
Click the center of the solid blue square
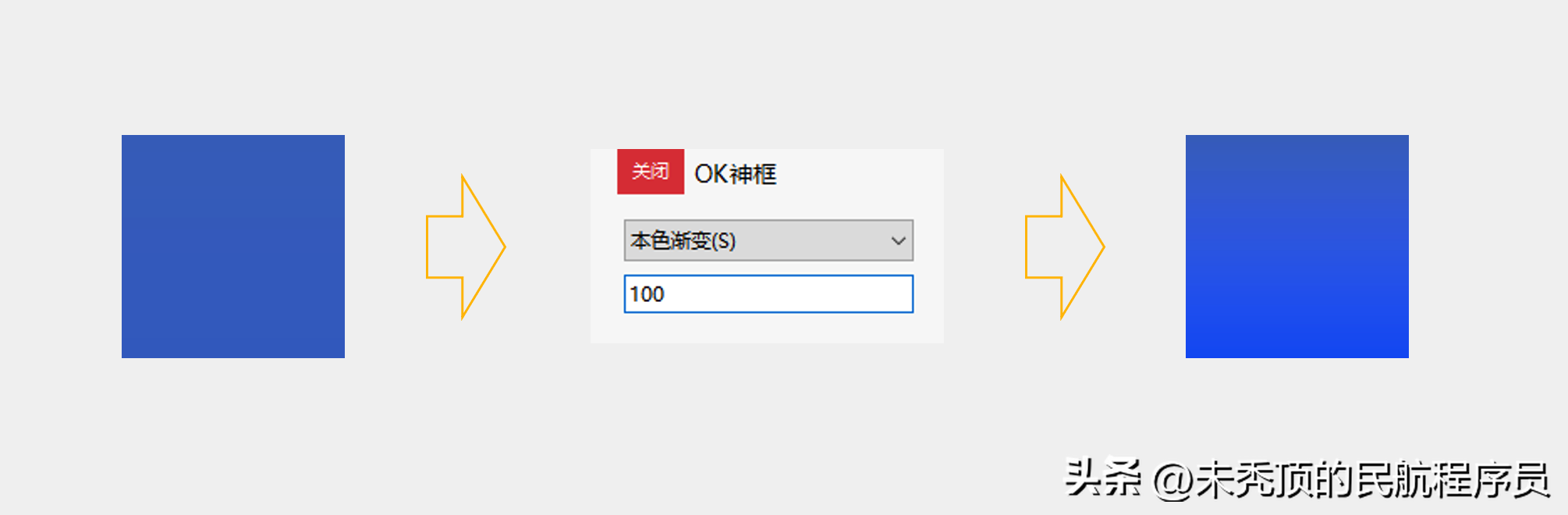coord(233,247)
